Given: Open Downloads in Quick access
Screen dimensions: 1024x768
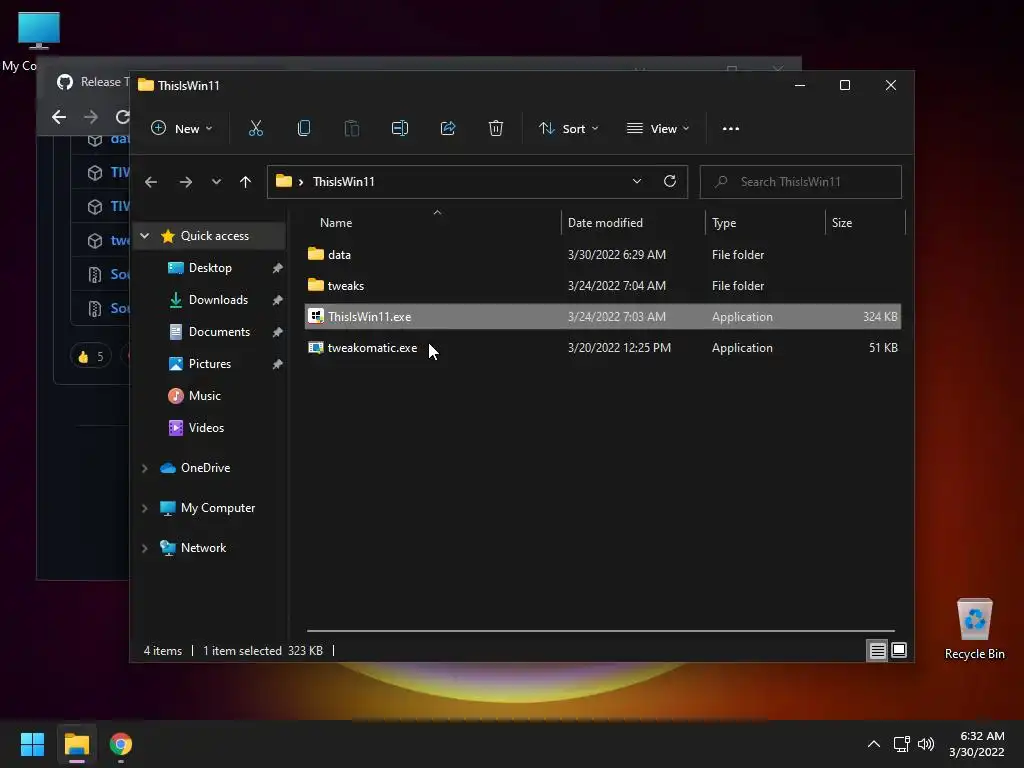Looking at the screenshot, I should tap(218, 300).
